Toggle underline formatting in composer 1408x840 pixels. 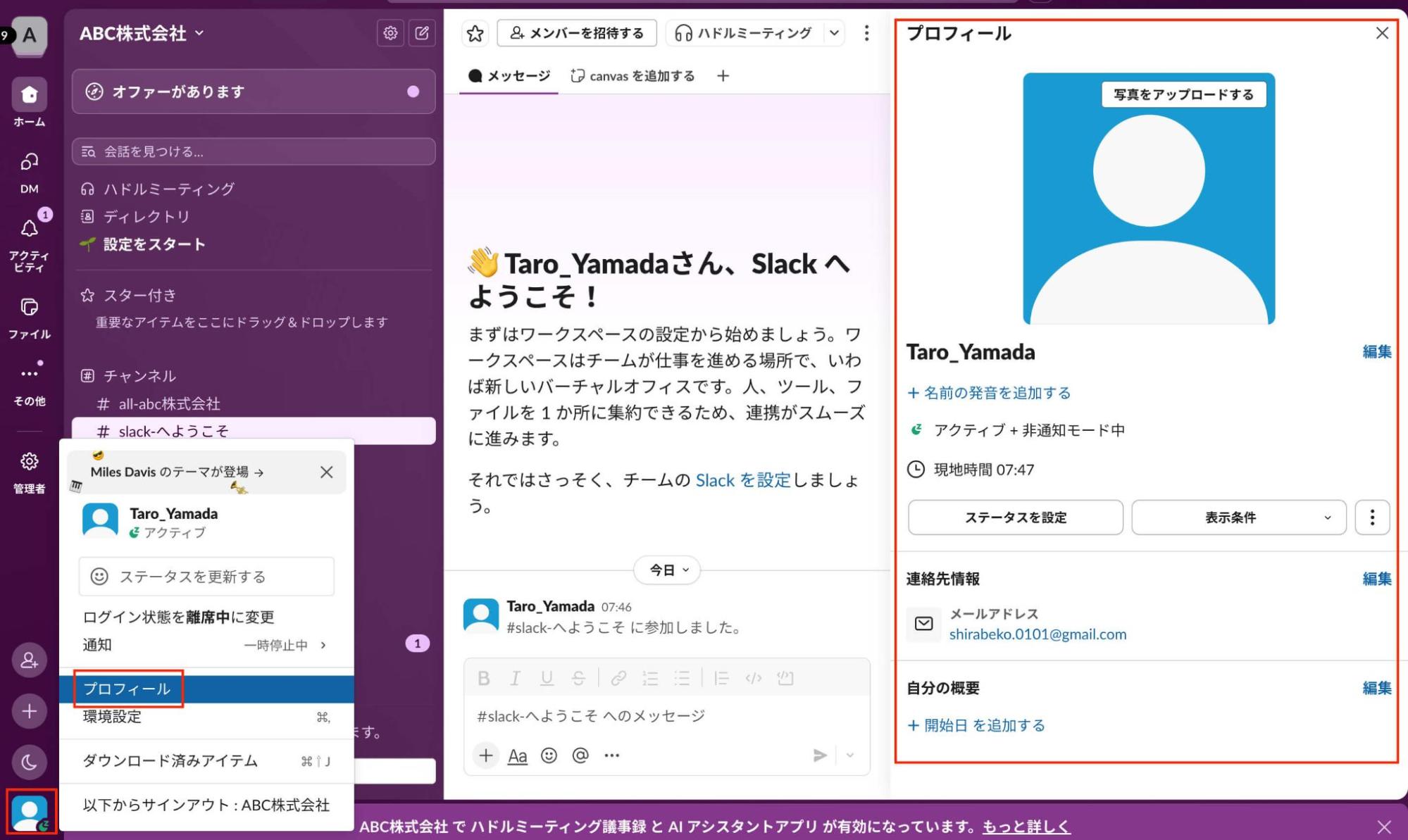tap(547, 678)
